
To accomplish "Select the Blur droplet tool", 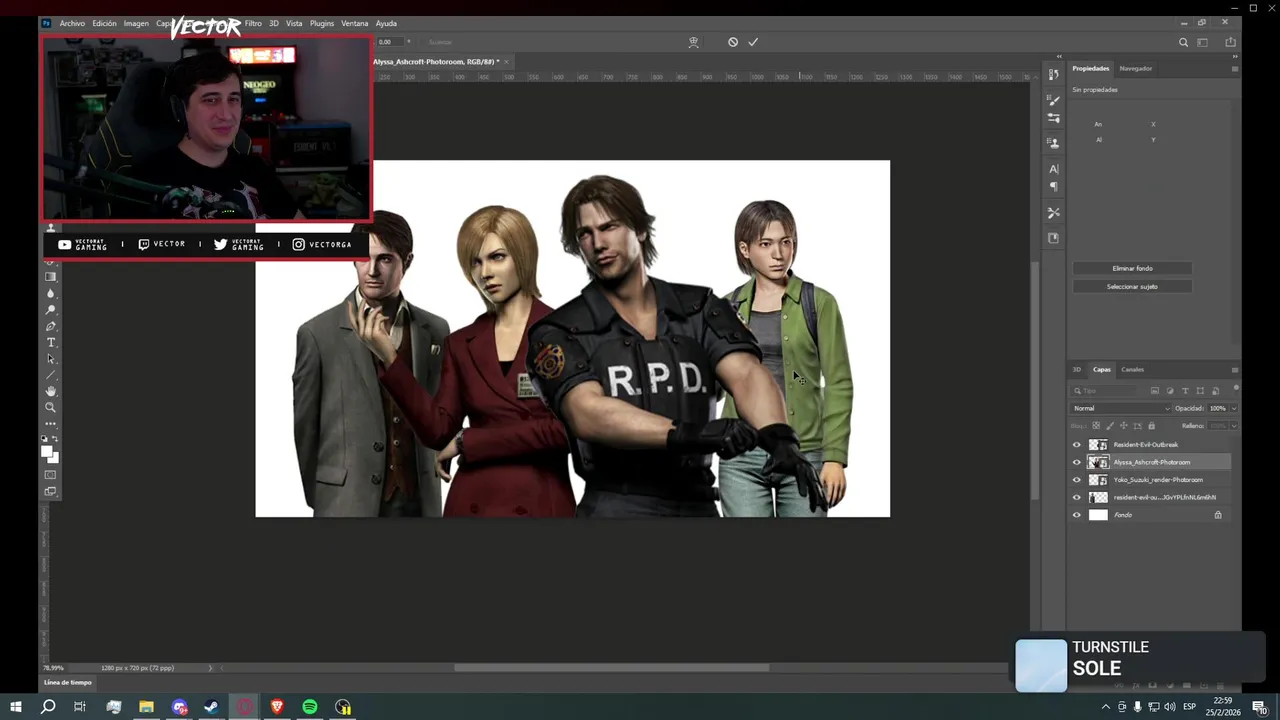I will (x=51, y=293).
